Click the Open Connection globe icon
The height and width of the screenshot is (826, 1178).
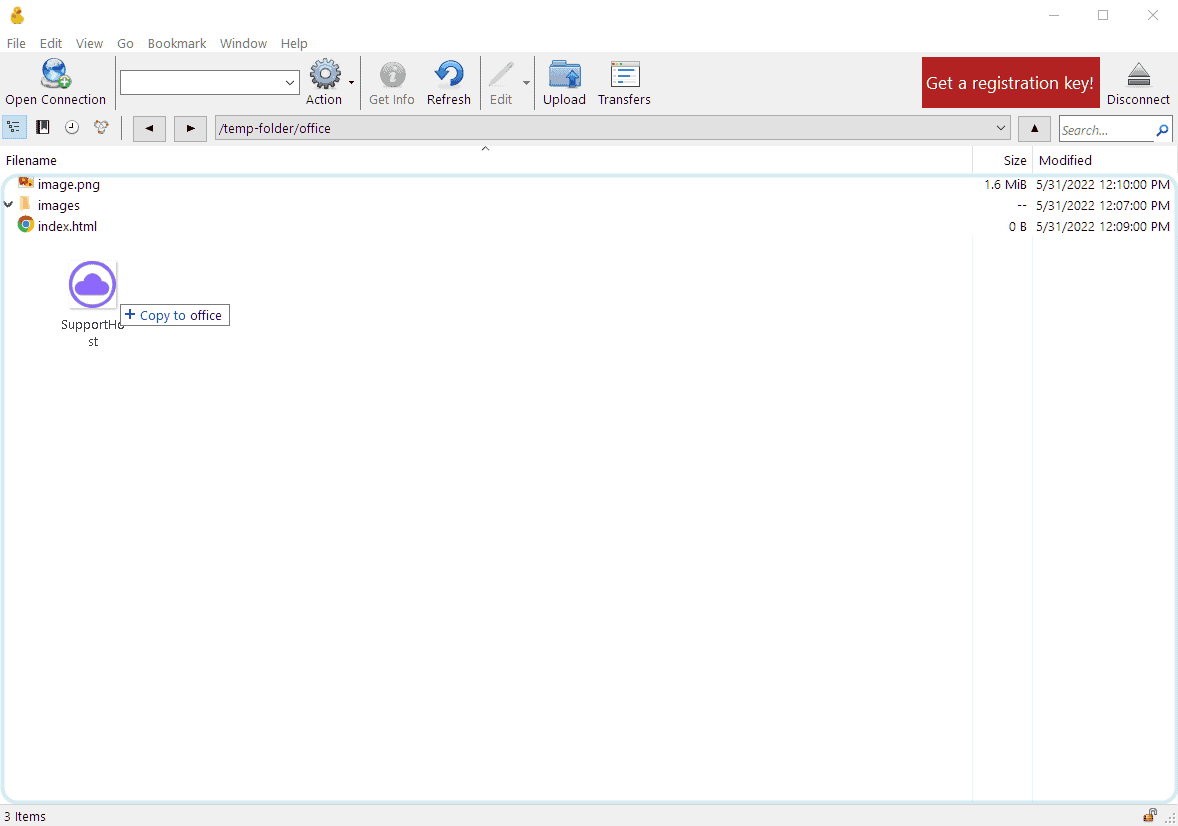(56, 74)
